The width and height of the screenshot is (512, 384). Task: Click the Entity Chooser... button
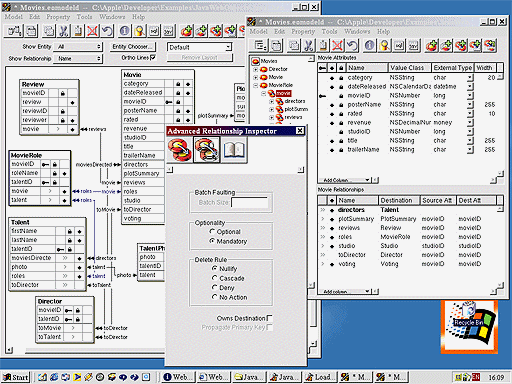(x=132, y=47)
